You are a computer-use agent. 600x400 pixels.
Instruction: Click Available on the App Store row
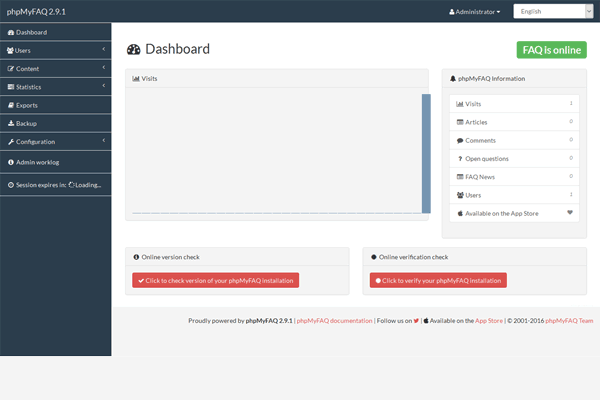coord(514,213)
